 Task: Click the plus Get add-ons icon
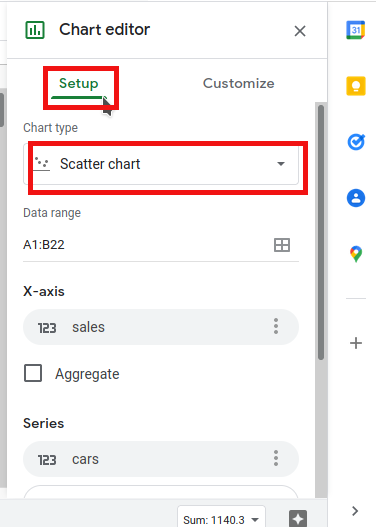coord(356,343)
